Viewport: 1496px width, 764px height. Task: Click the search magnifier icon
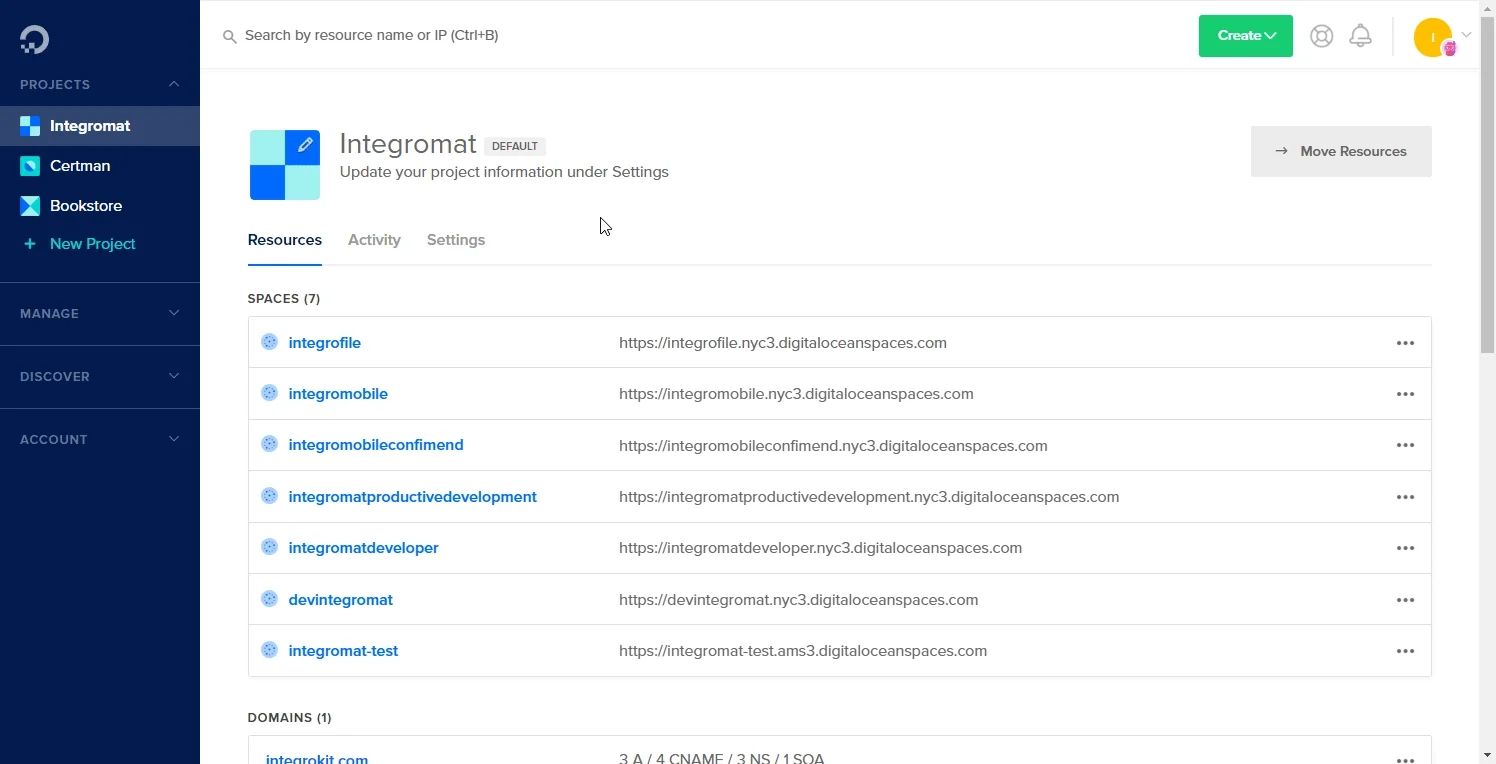229,36
